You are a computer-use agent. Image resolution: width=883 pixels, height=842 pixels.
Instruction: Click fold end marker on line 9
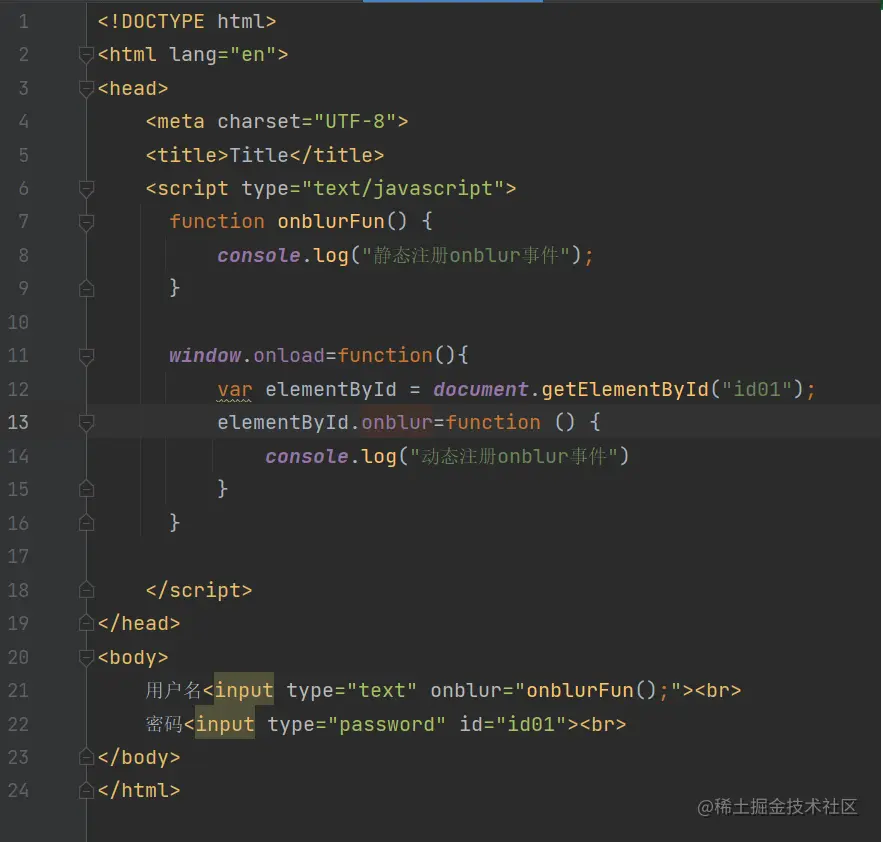tap(86, 288)
